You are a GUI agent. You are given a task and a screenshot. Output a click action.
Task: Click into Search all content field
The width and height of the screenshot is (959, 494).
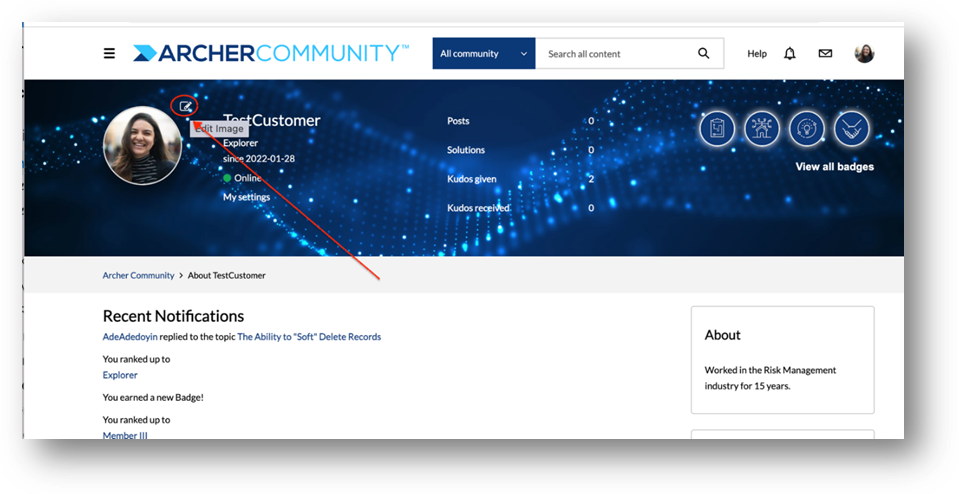616,54
